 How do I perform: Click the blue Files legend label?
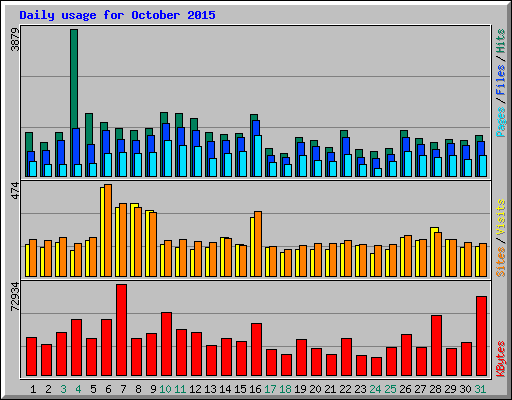click(x=501, y=79)
